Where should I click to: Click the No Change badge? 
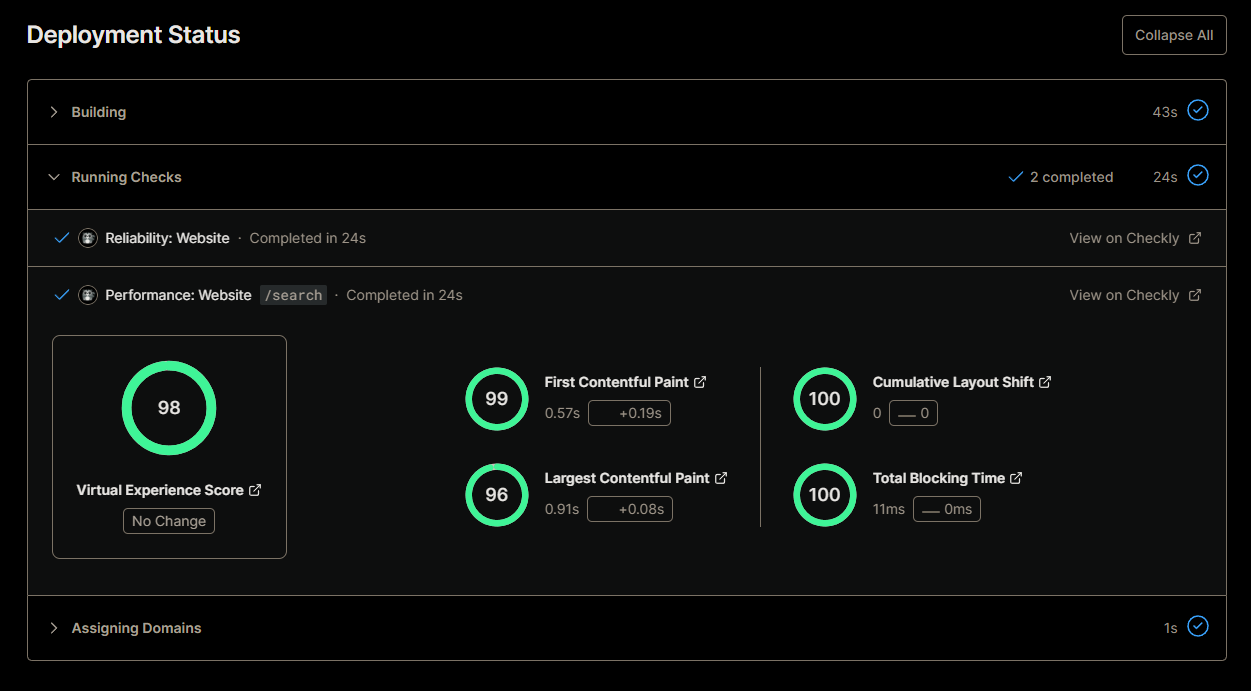click(169, 521)
